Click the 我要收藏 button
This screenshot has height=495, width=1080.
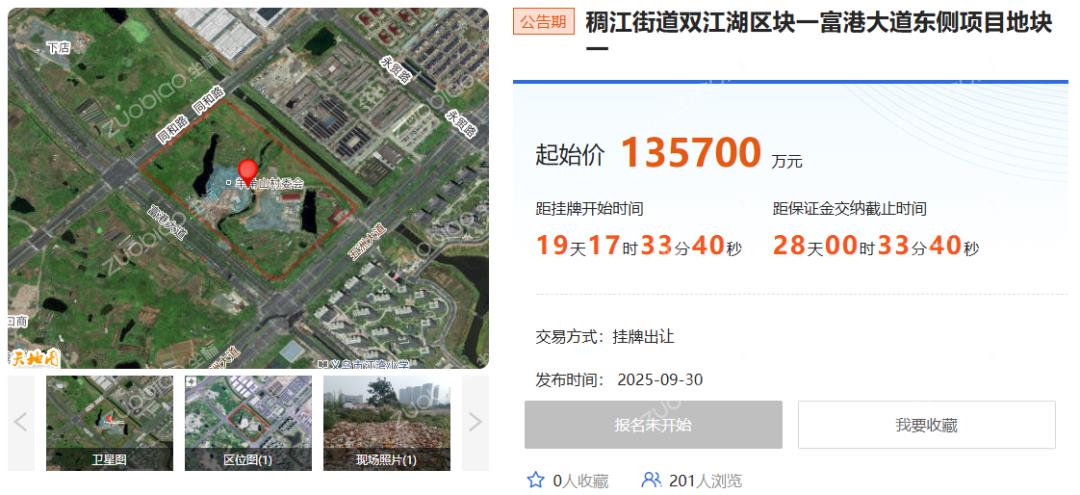coord(926,425)
